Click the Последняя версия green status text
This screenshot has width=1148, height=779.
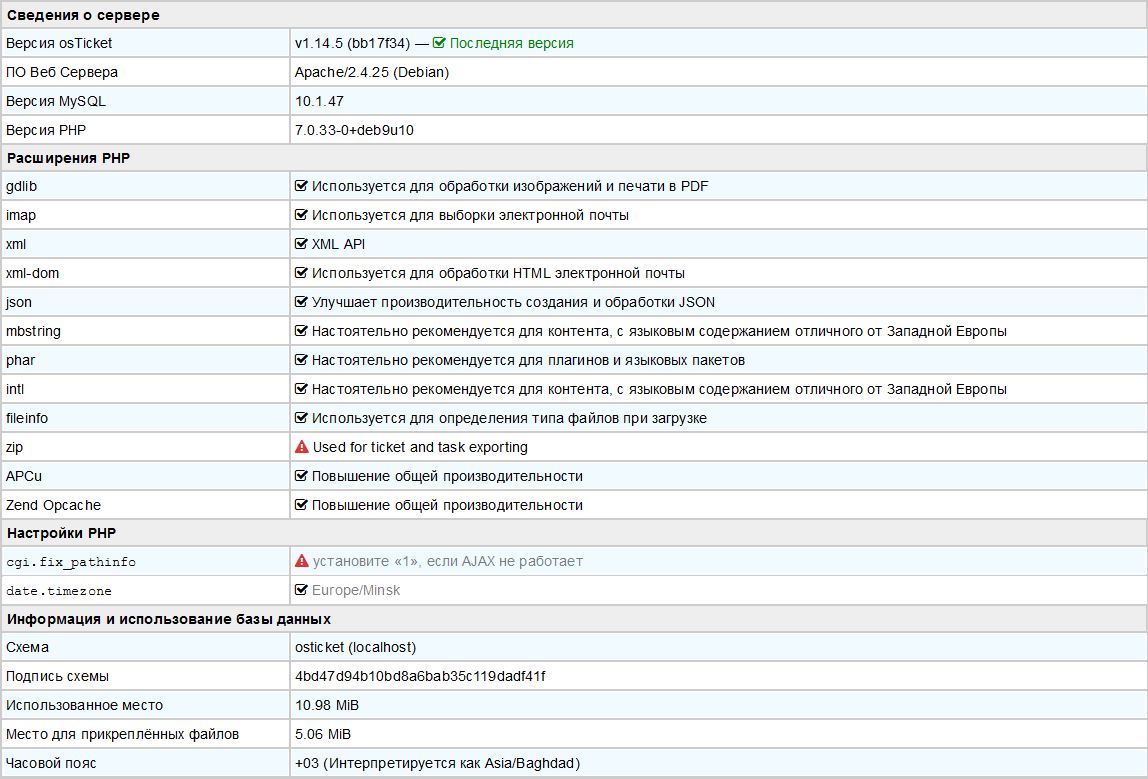[x=511, y=43]
